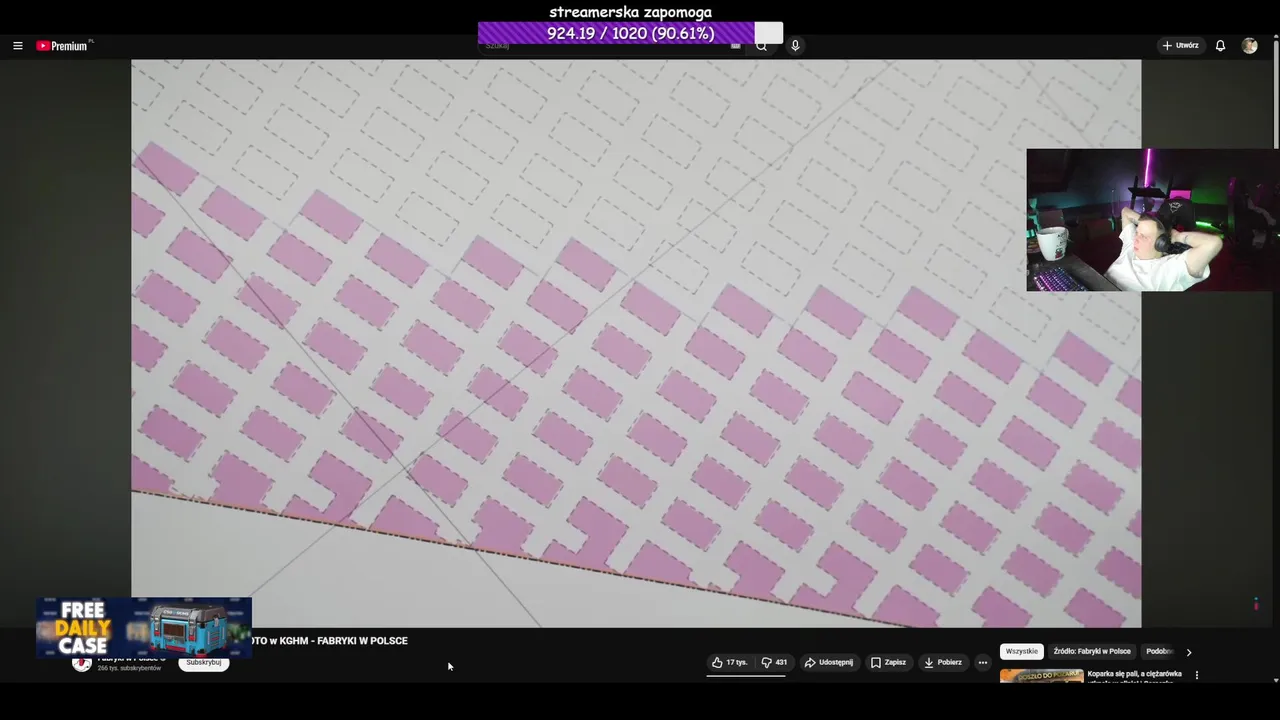Select the Źródło: Fabryki w Polsce chip
Screen dimensions: 1280x720
(x=1092, y=652)
